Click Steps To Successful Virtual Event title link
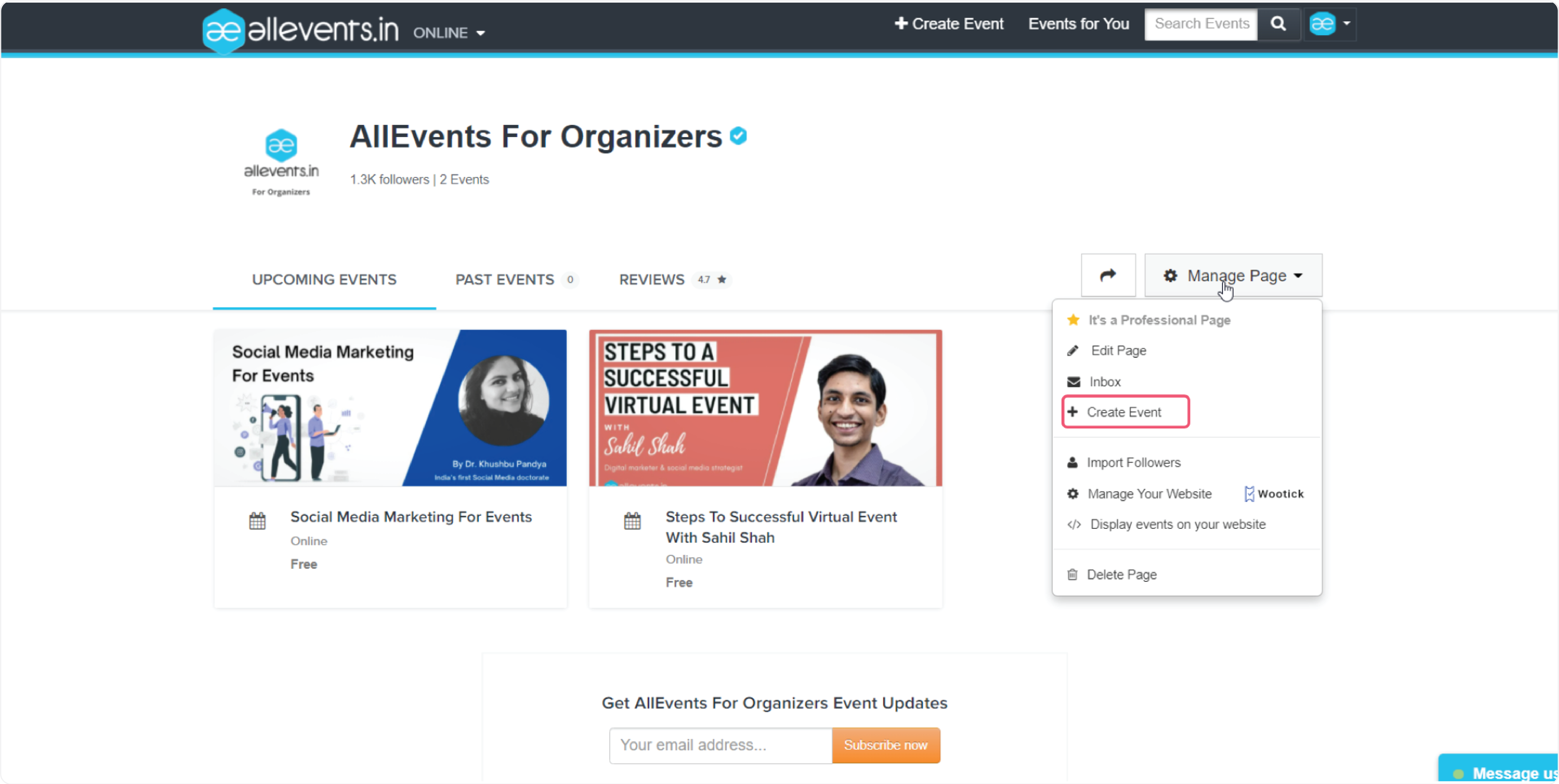 (x=781, y=527)
